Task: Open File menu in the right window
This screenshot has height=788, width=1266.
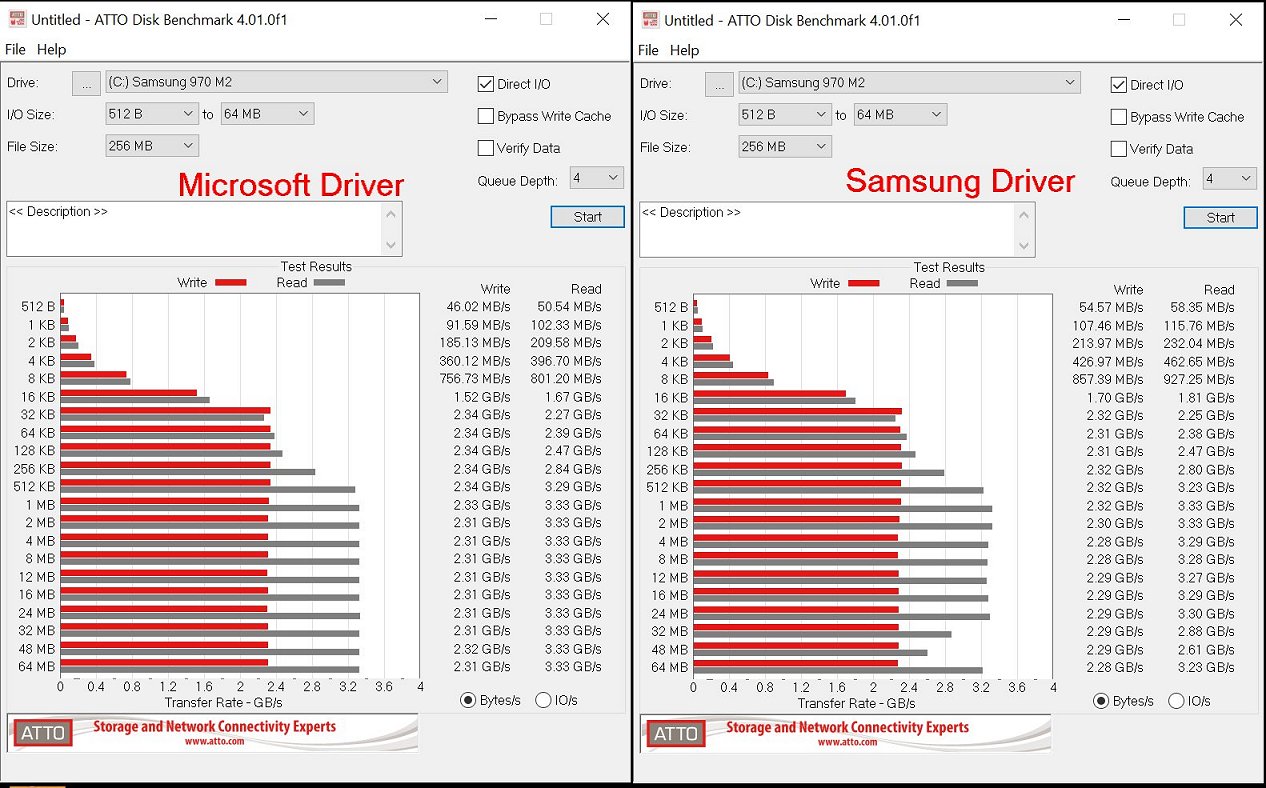Action: tap(648, 50)
